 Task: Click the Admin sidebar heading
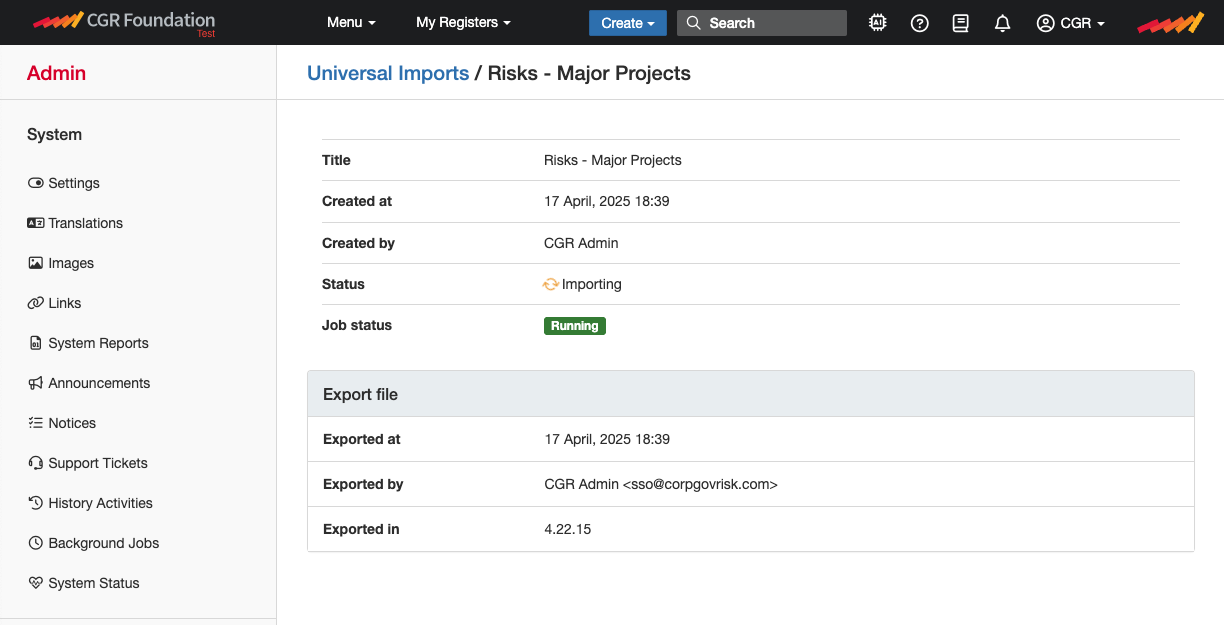[56, 73]
